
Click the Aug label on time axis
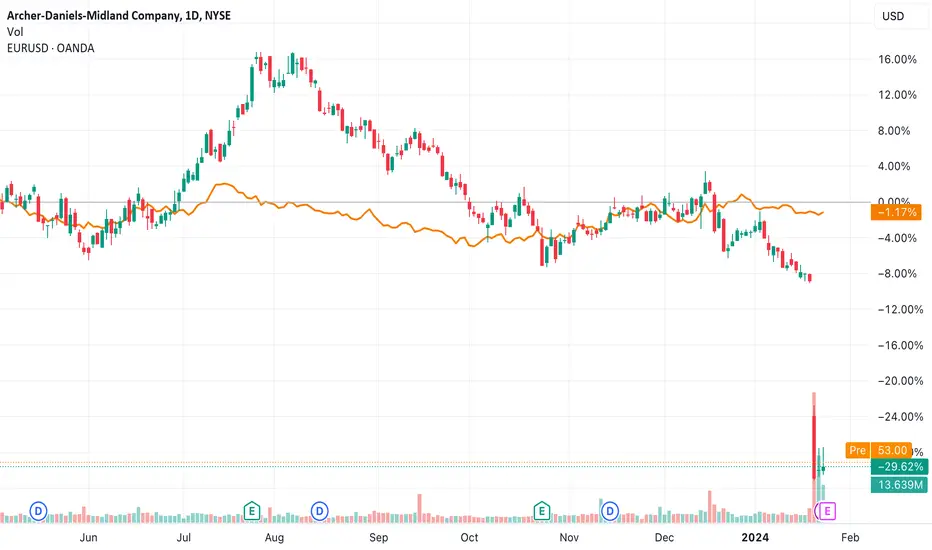274,538
